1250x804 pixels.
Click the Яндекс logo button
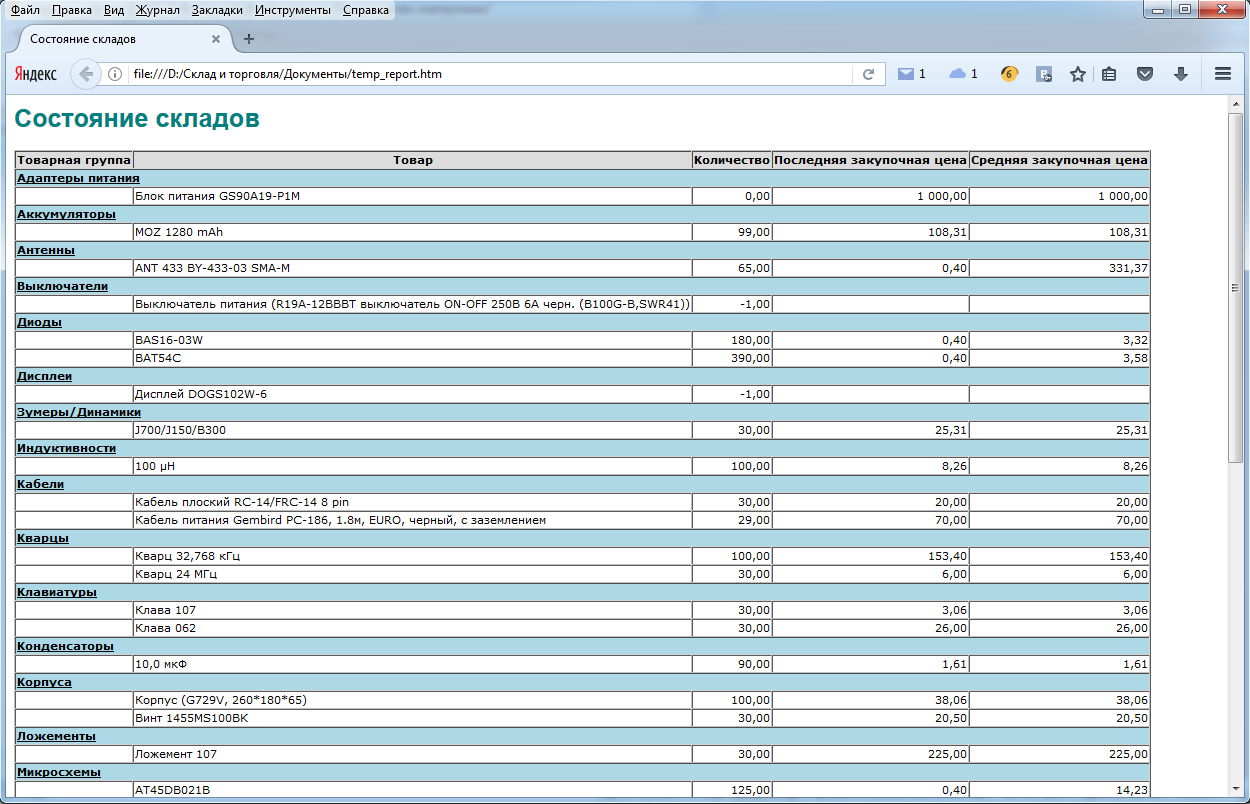point(35,74)
